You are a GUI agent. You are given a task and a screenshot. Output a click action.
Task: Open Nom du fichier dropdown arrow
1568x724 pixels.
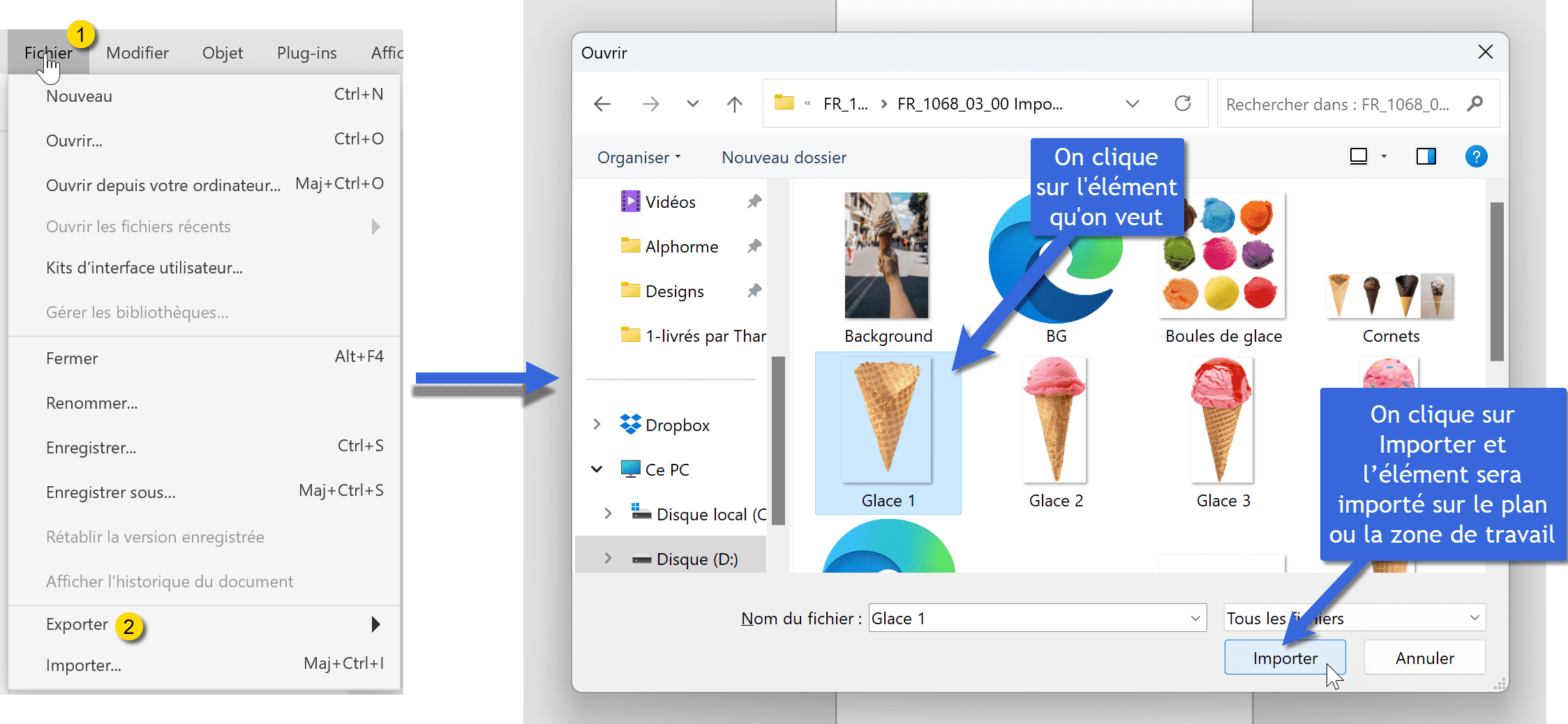pos(1196,618)
